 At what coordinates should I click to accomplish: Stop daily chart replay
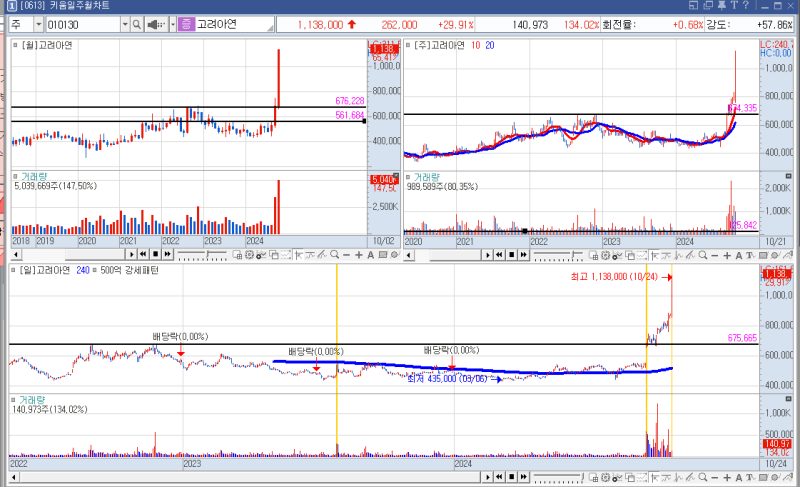pos(511,477)
